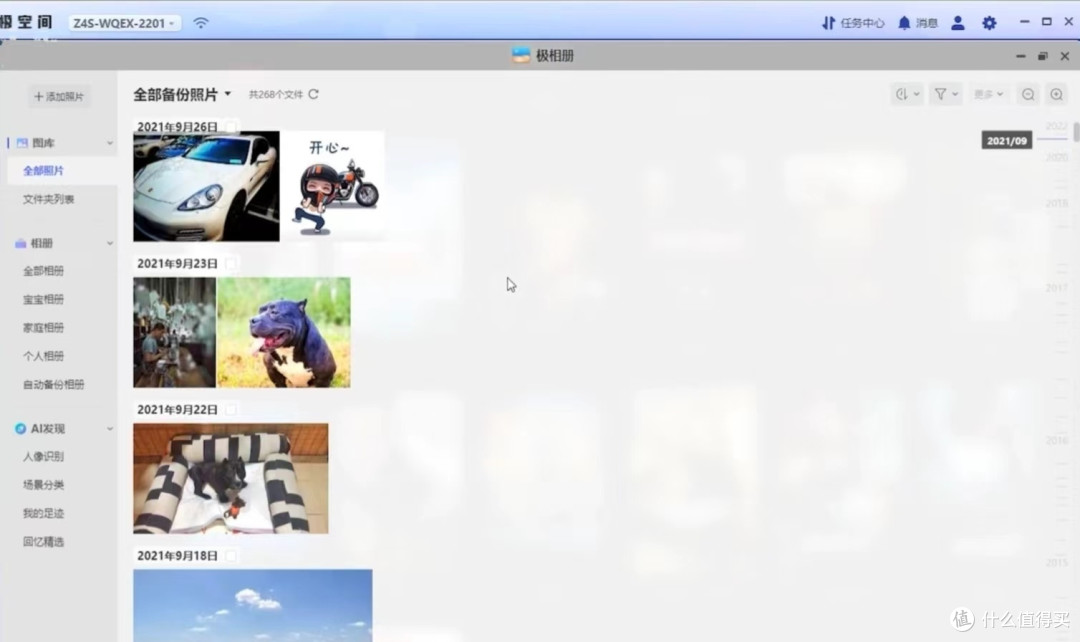
Task: Collapse the AI发现 section chevron
Action: click(110, 428)
